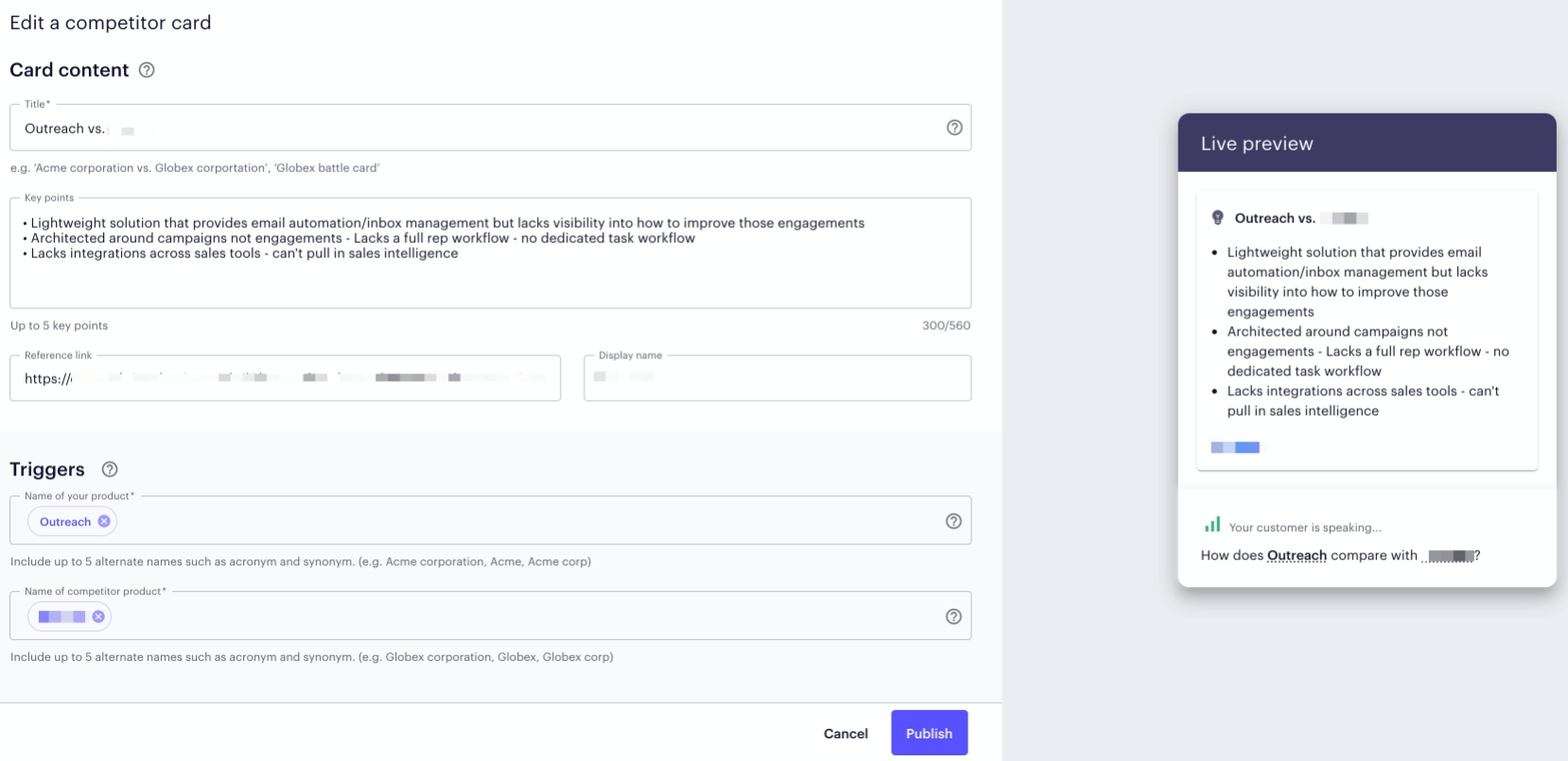Click the reference link in Live preview card
The width and height of the screenshot is (1568, 761).
tap(1235, 447)
